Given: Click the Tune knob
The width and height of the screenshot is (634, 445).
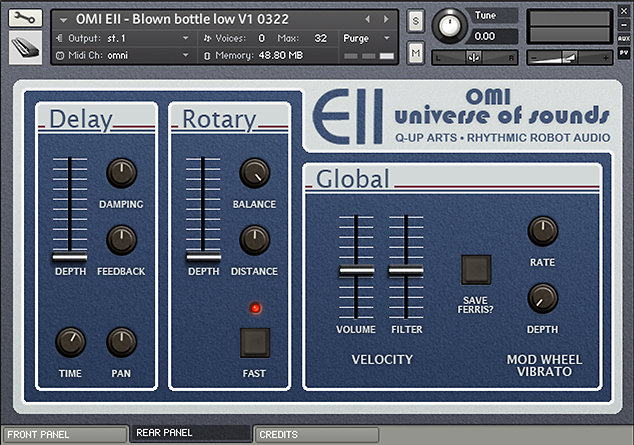Looking at the screenshot, I should click(x=449, y=26).
